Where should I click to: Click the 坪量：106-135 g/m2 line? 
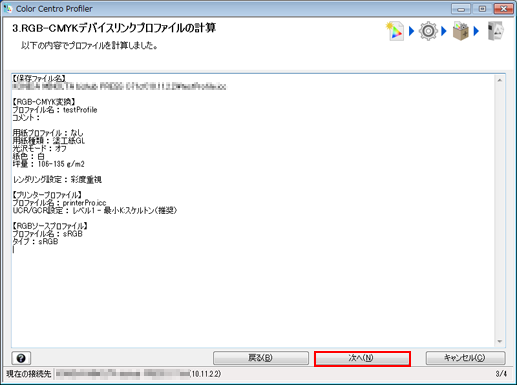tap(48, 164)
